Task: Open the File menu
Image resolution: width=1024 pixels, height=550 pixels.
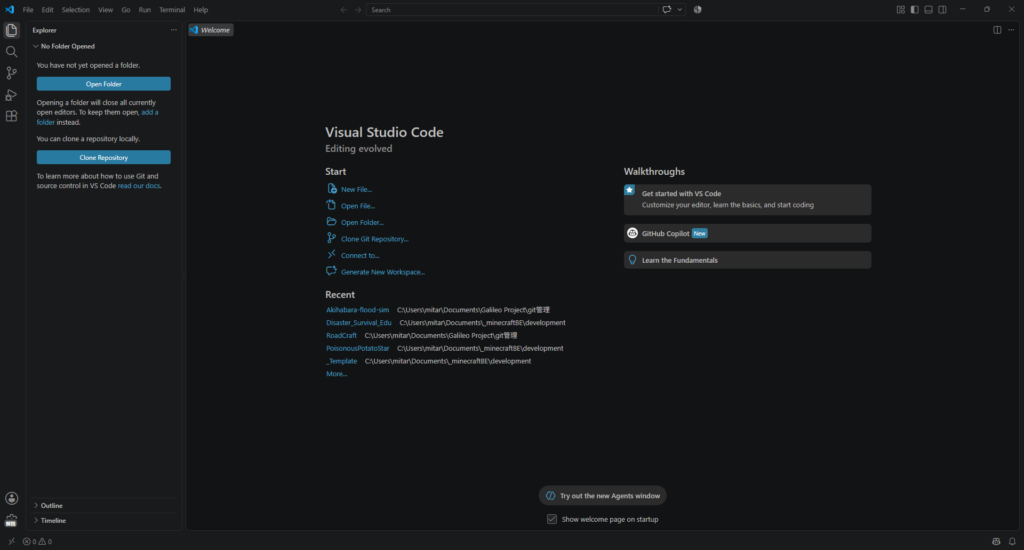Action: [x=28, y=10]
